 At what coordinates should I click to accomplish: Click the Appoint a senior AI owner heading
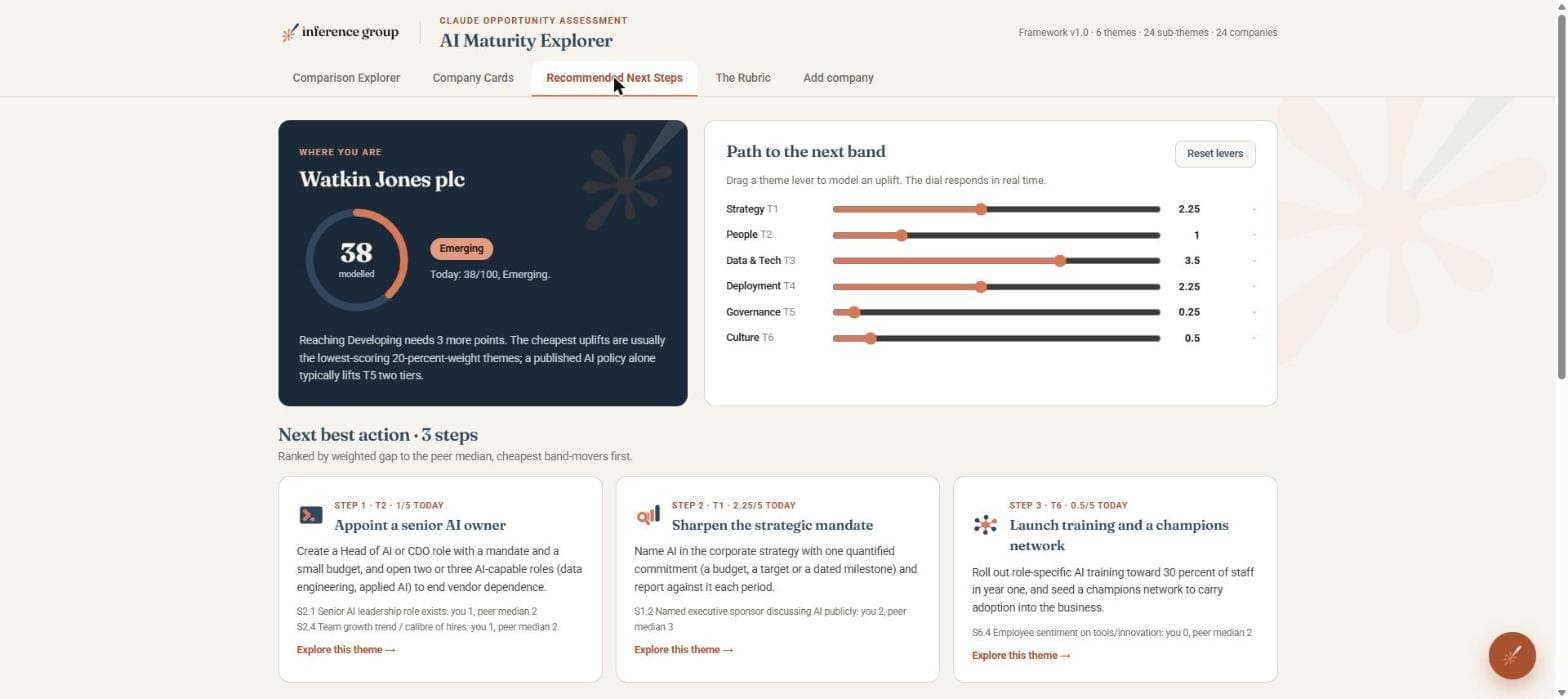pos(420,525)
